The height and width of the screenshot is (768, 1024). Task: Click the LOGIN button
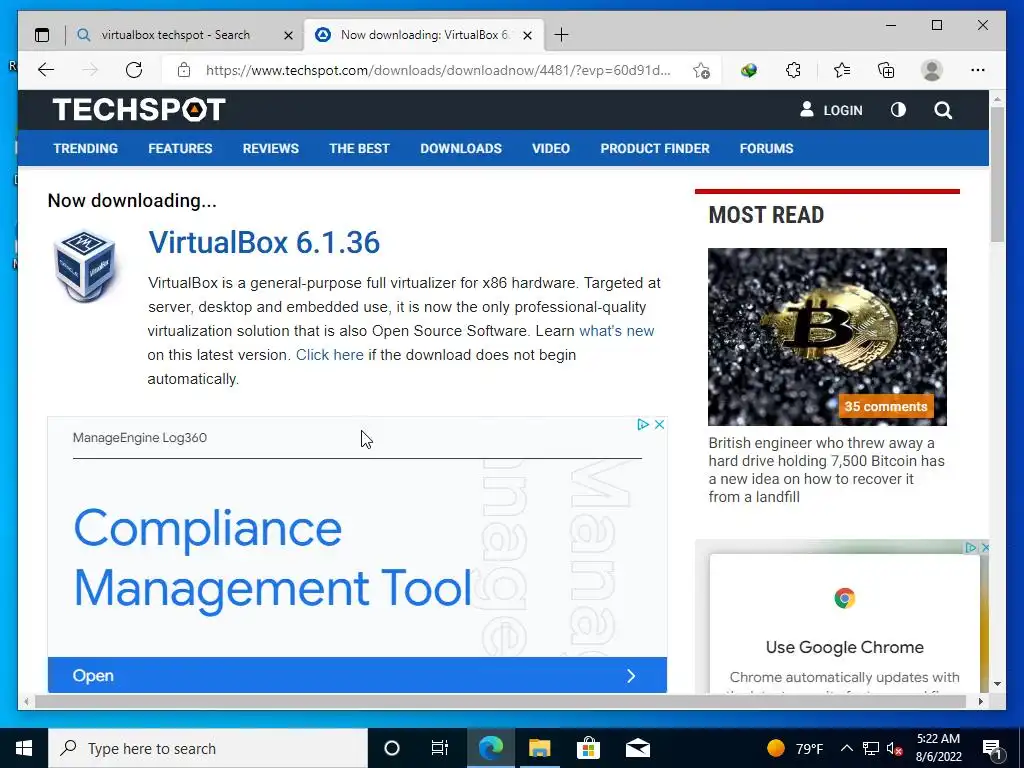click(831, 110)
